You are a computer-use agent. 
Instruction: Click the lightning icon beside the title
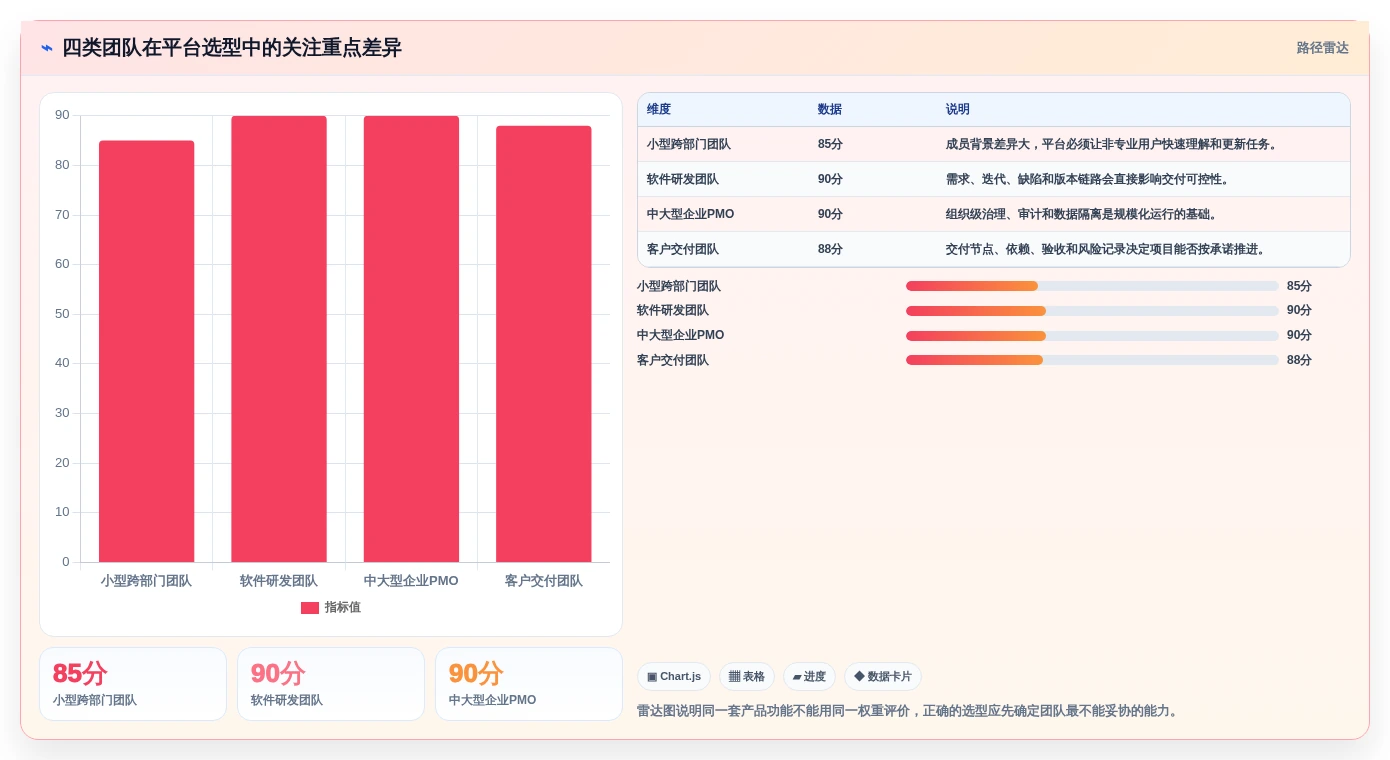point(47,48)
